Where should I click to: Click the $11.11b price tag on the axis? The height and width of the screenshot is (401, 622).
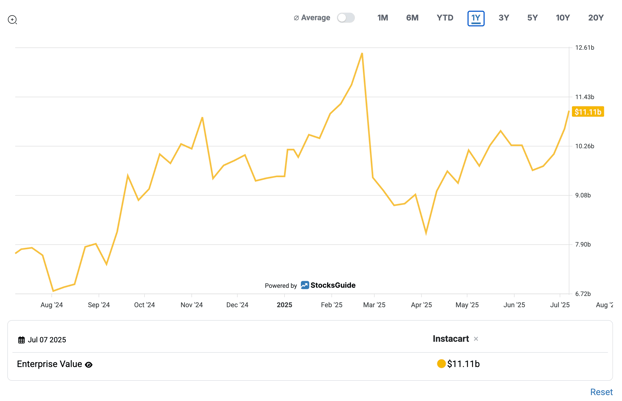587,112
